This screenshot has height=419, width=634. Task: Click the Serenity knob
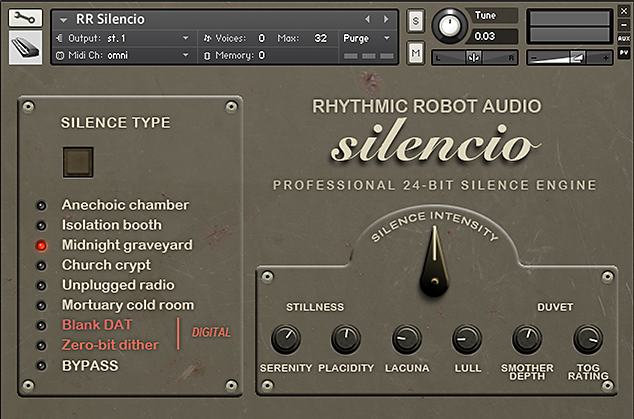click(x=286, y=339)
